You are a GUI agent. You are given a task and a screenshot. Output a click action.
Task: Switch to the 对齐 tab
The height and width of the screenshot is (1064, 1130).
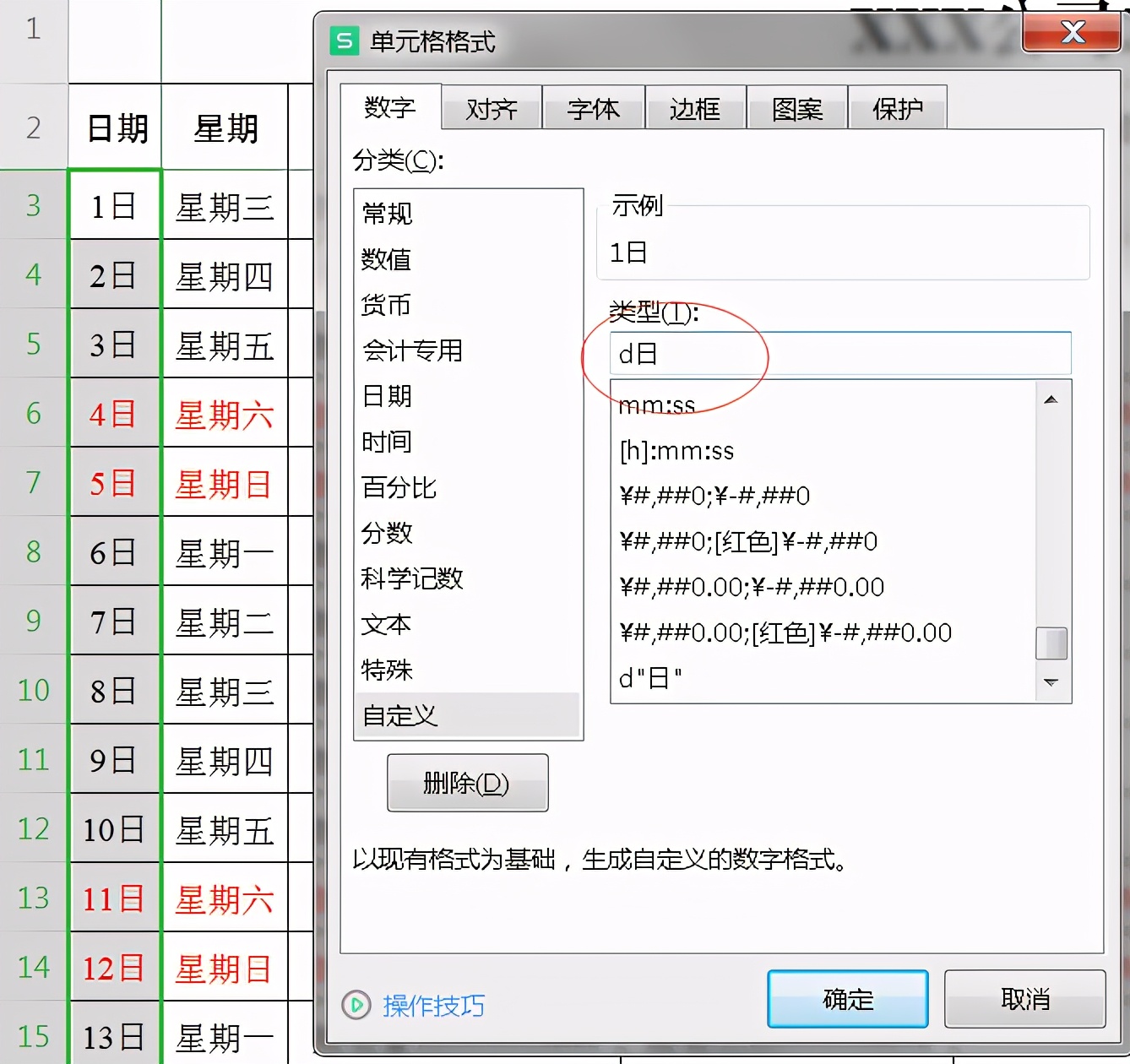point(491,108)
